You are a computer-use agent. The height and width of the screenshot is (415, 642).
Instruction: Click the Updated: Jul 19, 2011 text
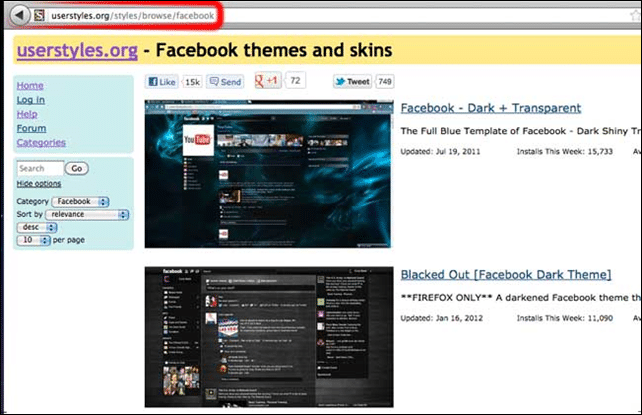click(440, 151)
